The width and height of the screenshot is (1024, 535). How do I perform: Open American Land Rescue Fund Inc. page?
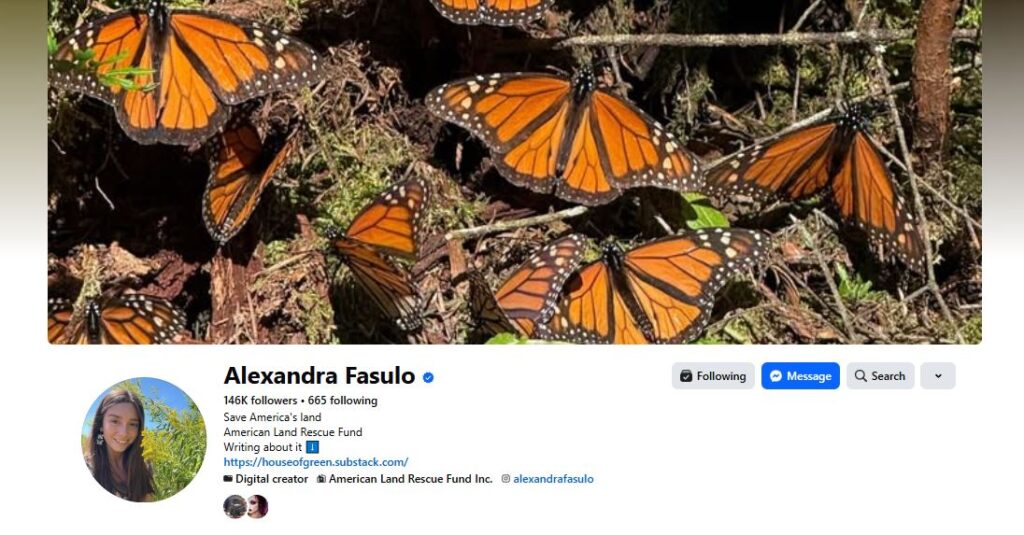point(410,479)
